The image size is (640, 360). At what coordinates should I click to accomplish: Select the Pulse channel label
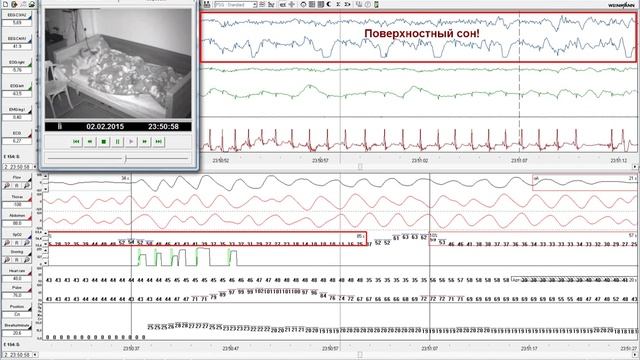pyautogui.click(x=17, y=288)
